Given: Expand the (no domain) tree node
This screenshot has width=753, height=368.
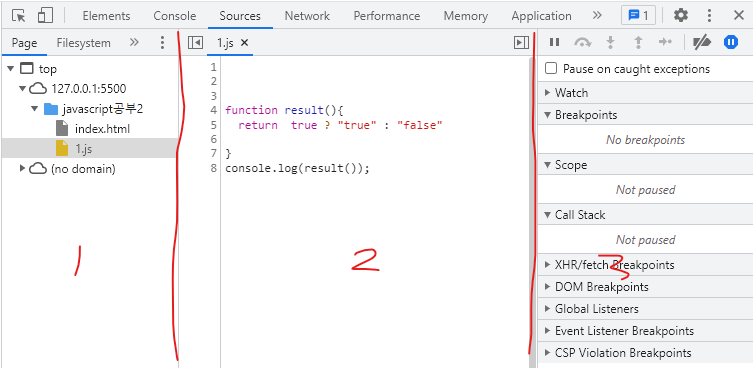Looking at the screenshot, I should [22, 169].
